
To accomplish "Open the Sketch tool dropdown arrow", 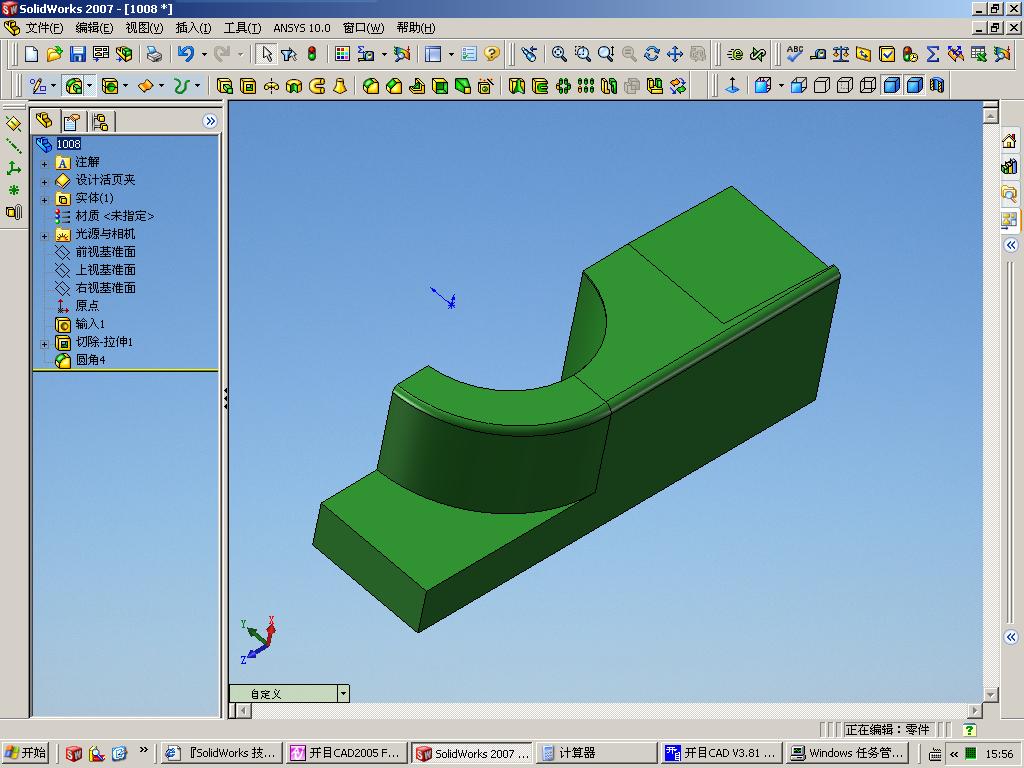I will pos(54,86).
